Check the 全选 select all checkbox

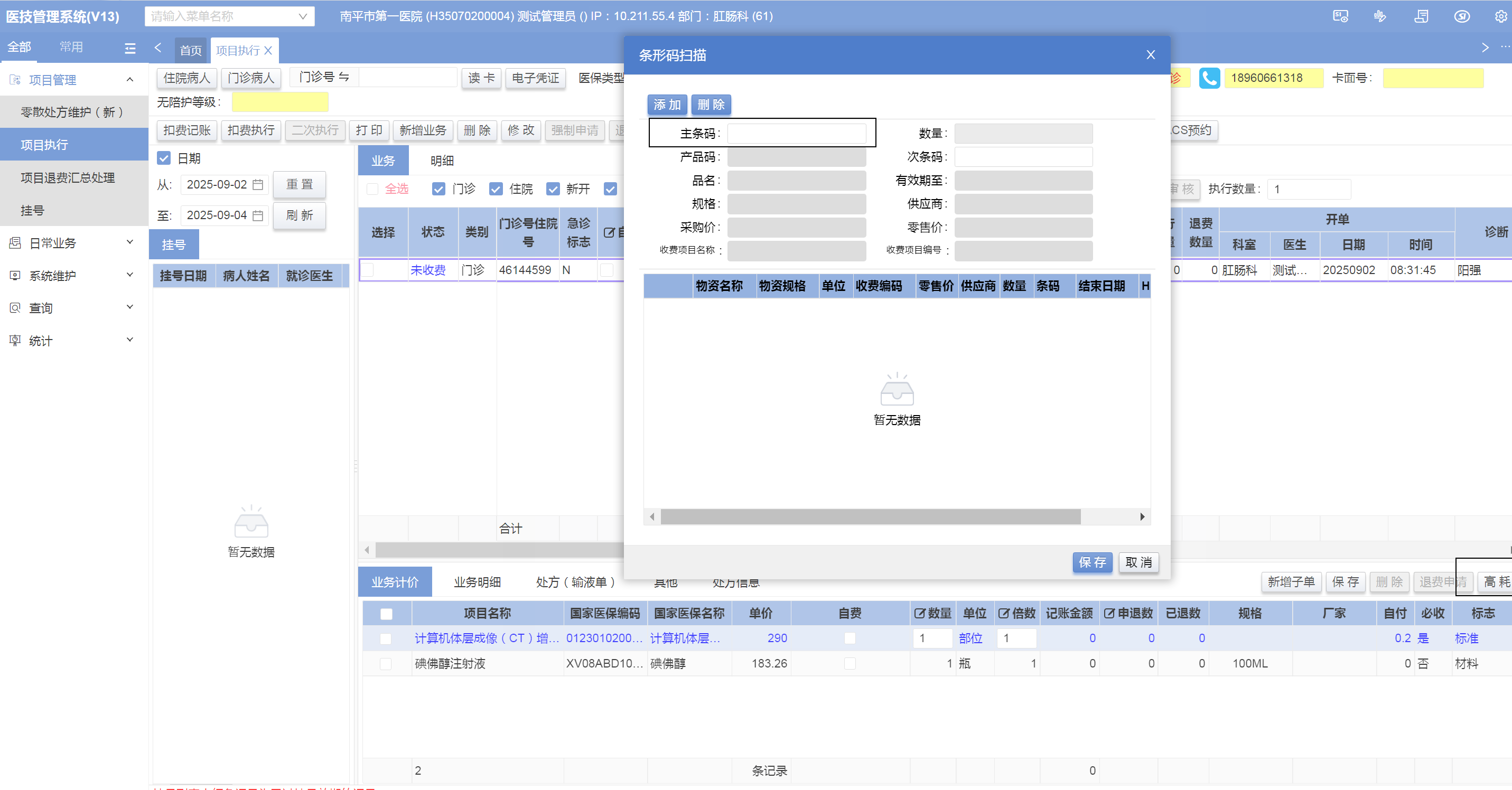pos(372,189)
